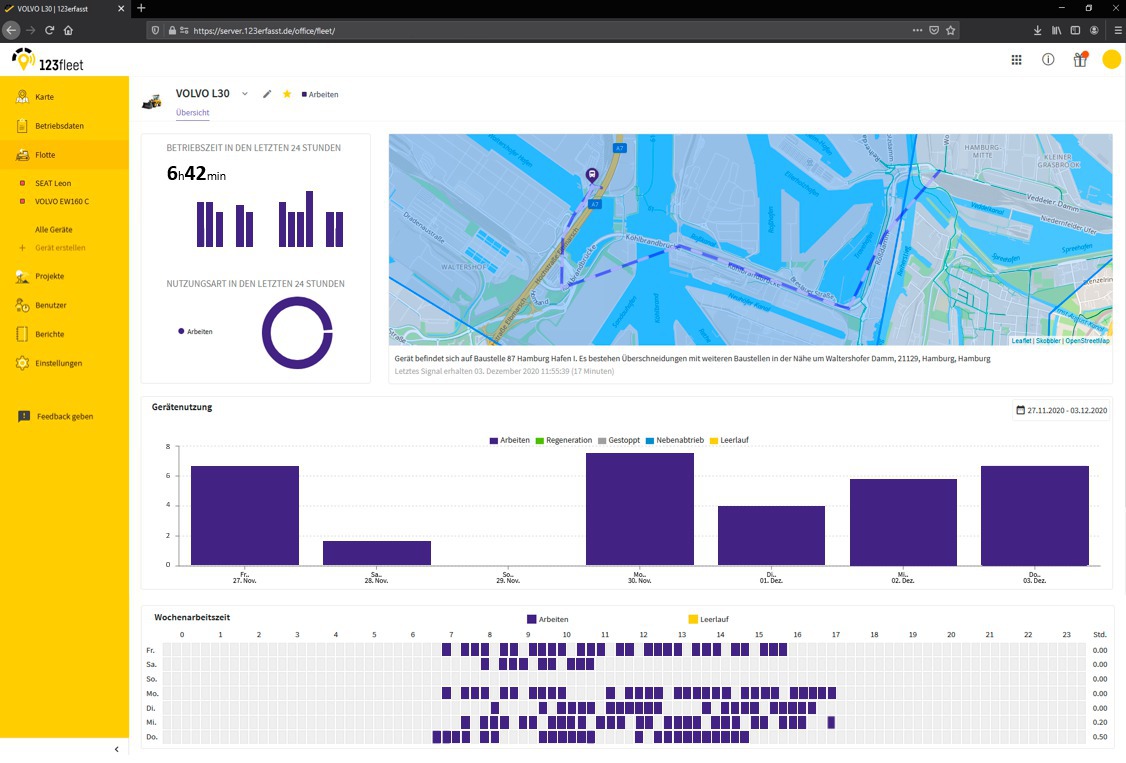Open the Berichte reports icon

click(x=22, y=334)
